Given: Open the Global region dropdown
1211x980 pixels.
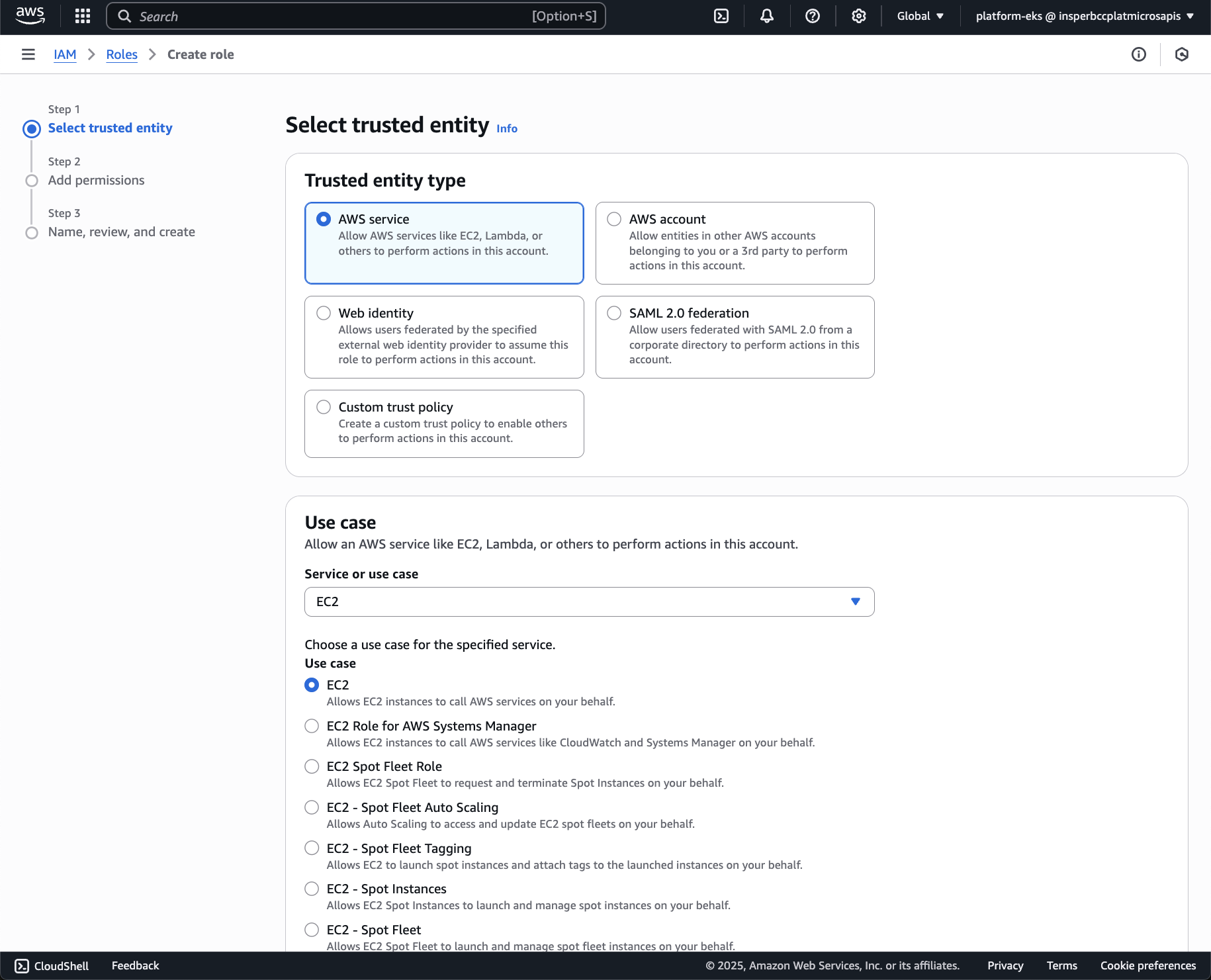Looking at the screenshot, I should tap(920, 16).
